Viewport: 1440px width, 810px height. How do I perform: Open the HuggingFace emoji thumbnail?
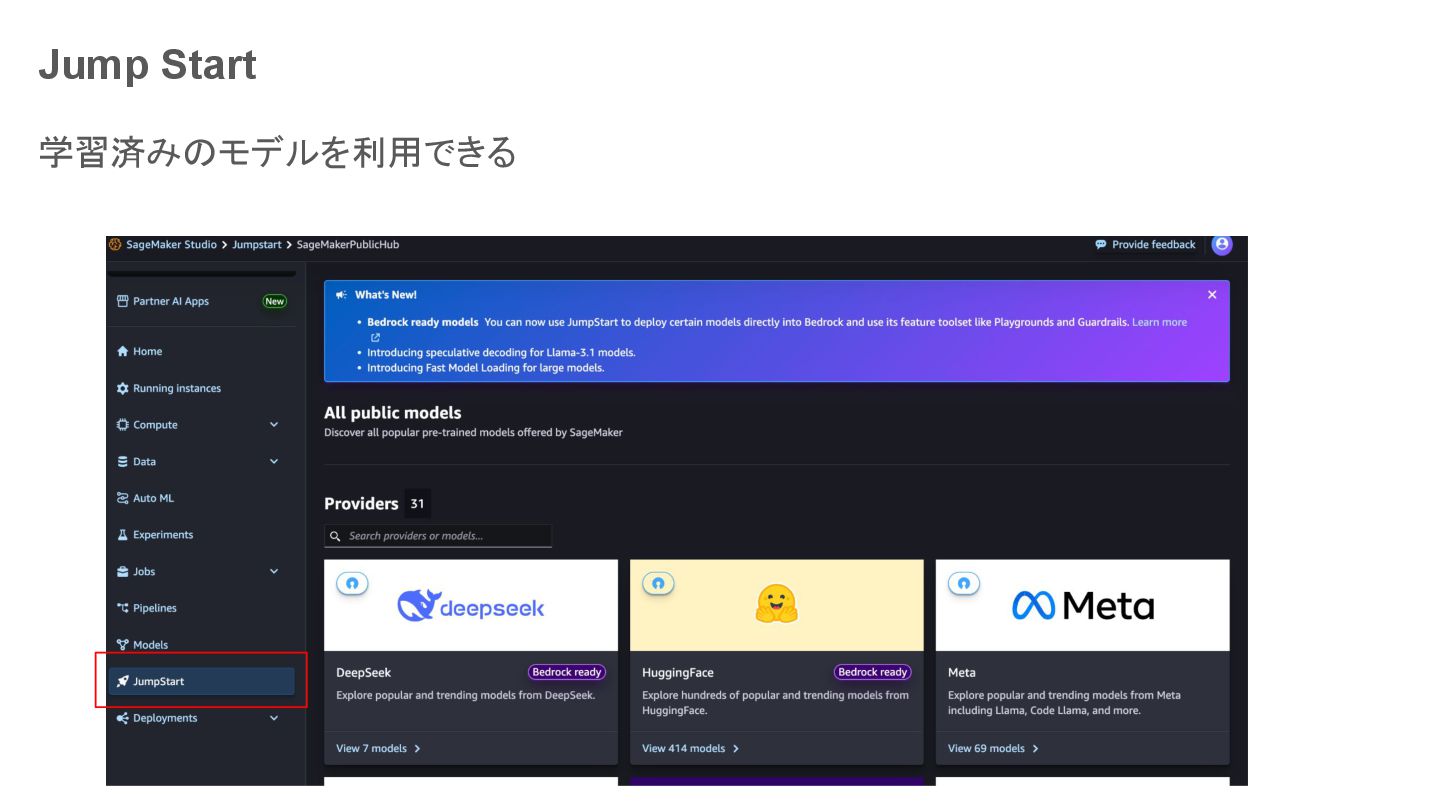click(777, 605)
